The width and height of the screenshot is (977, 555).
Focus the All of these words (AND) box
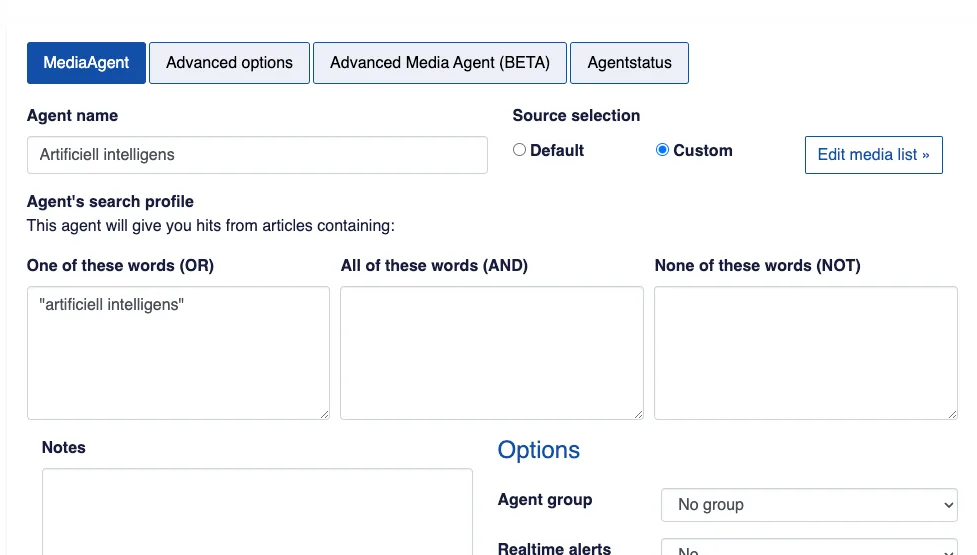pyautogui.click(x=491, y=352)
